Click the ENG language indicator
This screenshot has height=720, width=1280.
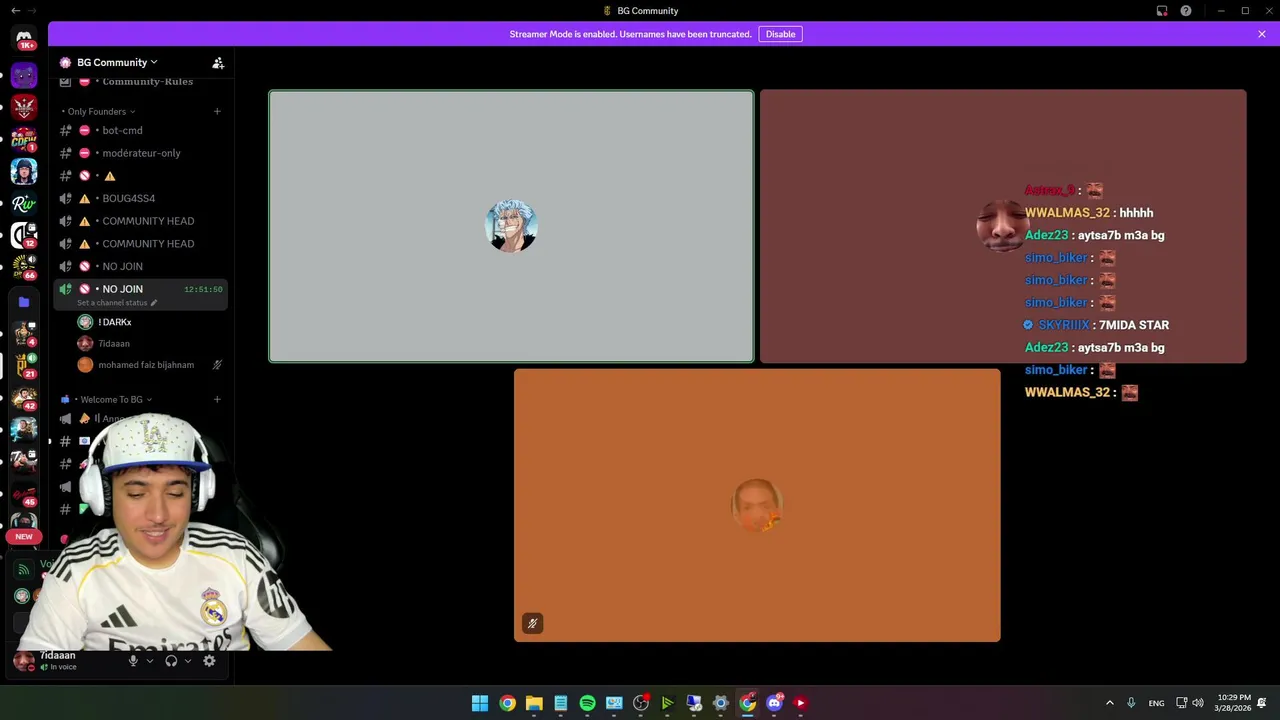click(x=1156, y=703)
